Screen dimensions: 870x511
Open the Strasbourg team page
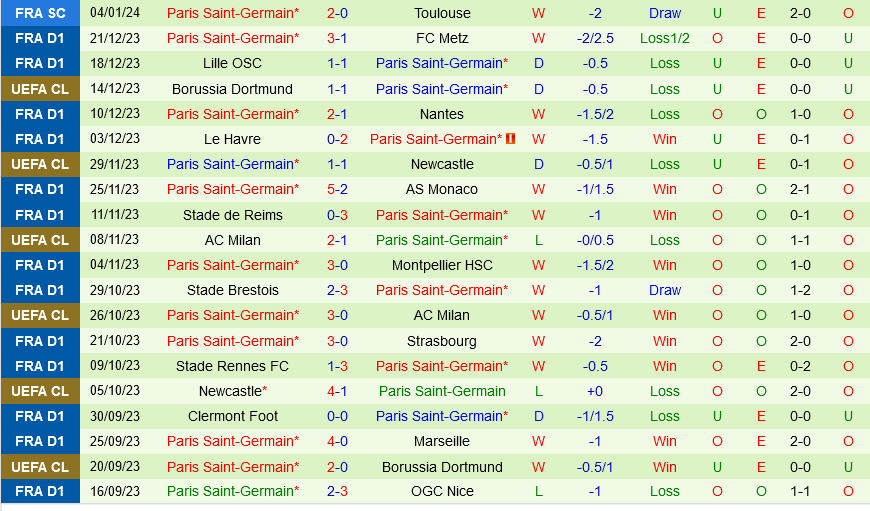[x=442, y=341]
